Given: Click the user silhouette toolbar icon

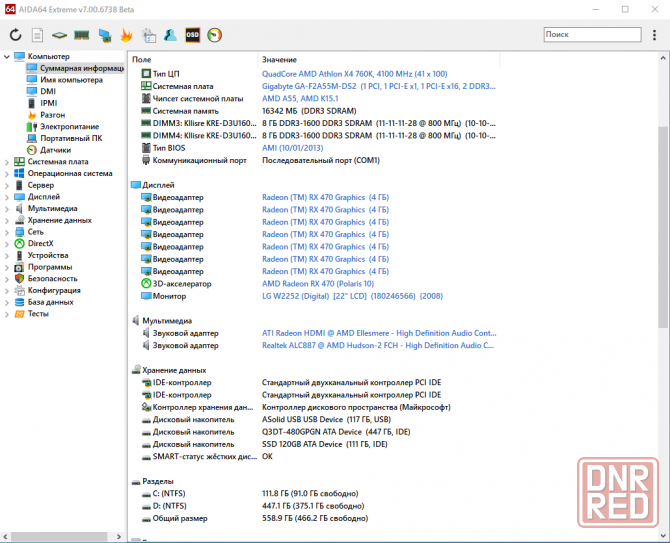Looking at the screenshot, I should tap(171, 35).
